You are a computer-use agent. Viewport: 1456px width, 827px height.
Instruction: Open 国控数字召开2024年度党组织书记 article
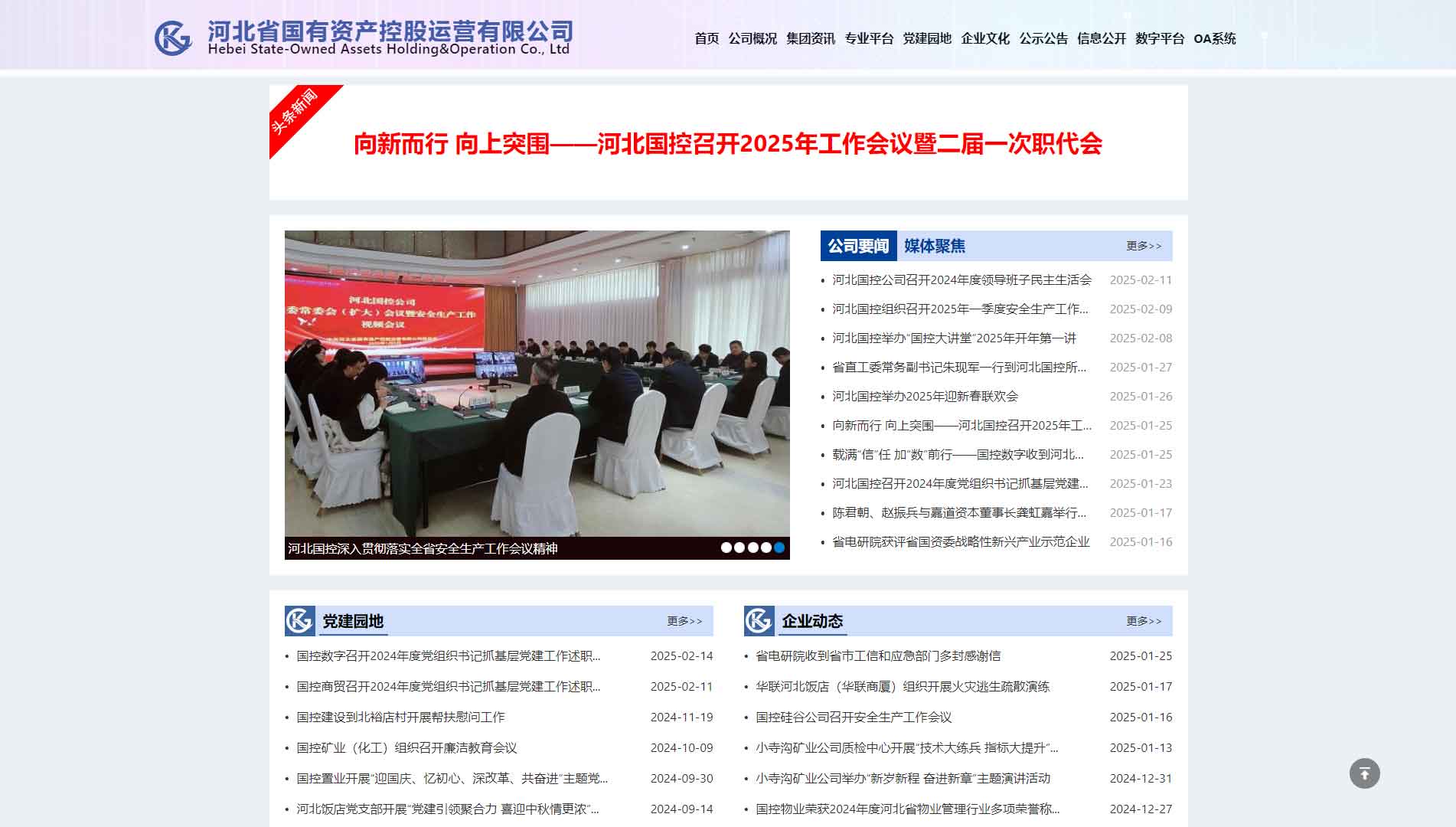[x=449, y=656]
